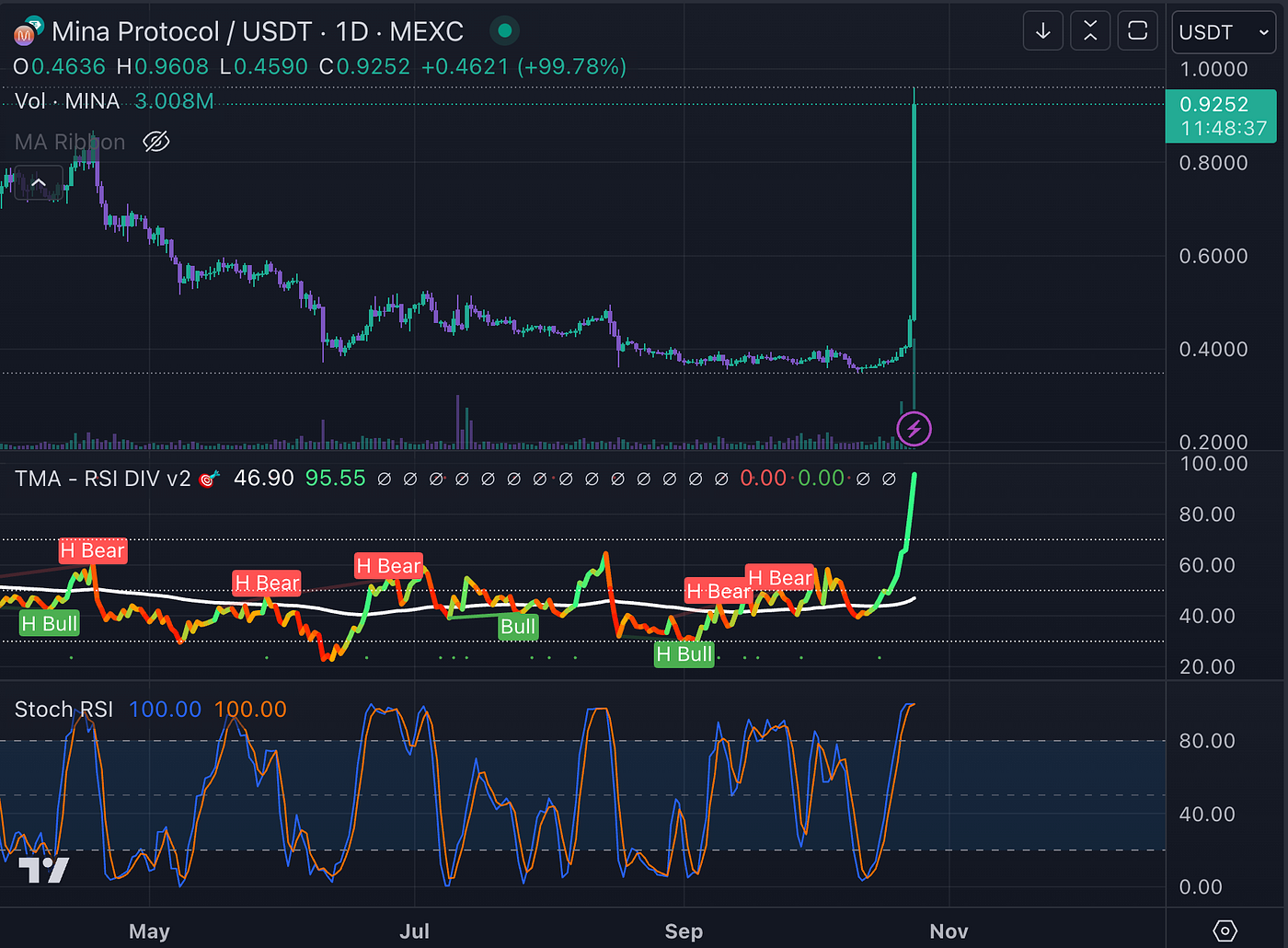Open chart settings hexagon gear icon

tap(1225, 931)
